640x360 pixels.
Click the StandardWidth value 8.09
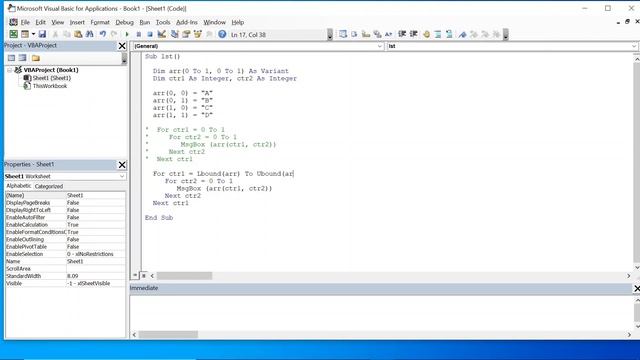pyautogui.click(x=96, y=276)
